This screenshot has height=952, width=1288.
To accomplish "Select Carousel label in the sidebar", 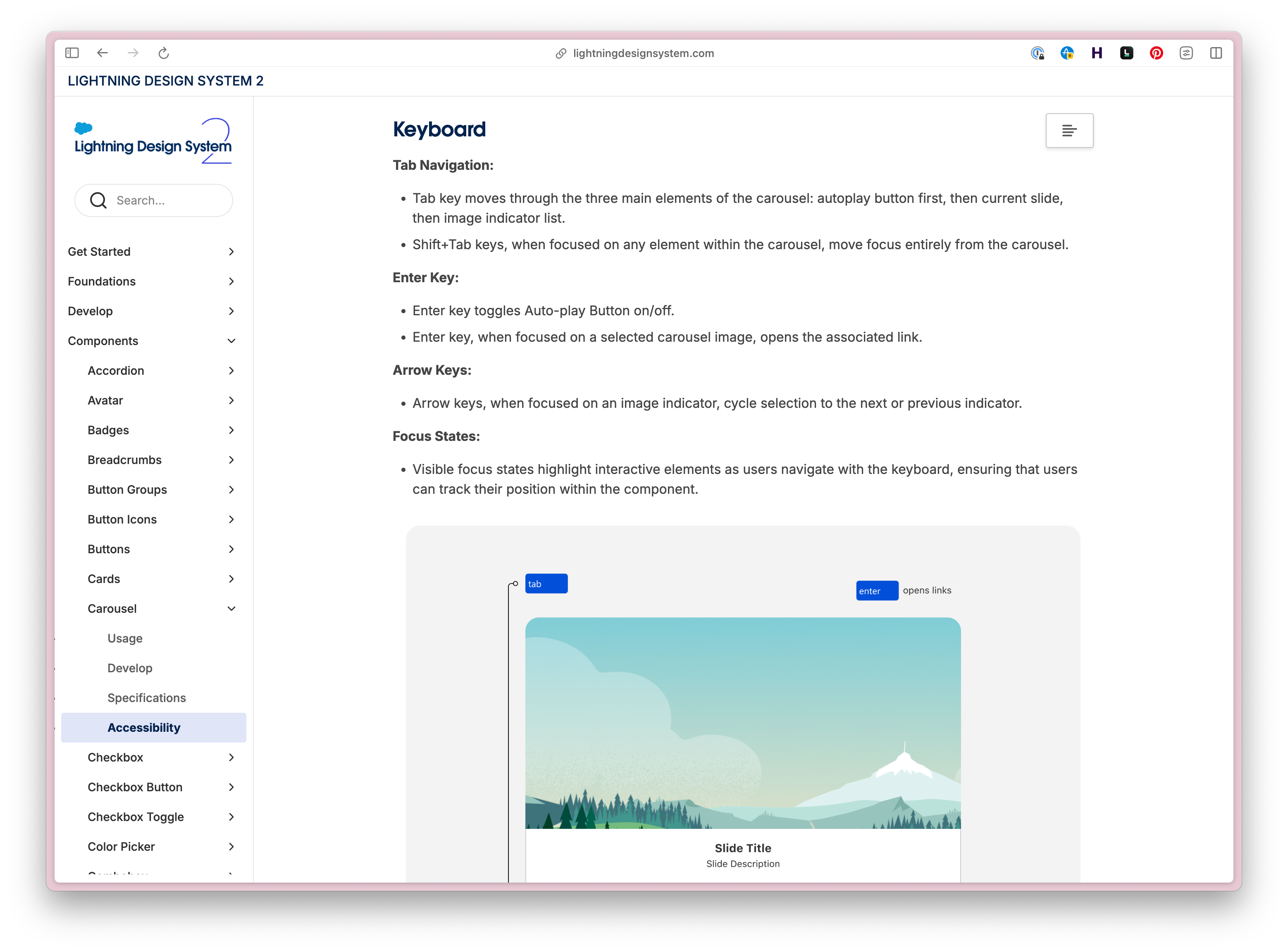I will click(x=112, y=609).
